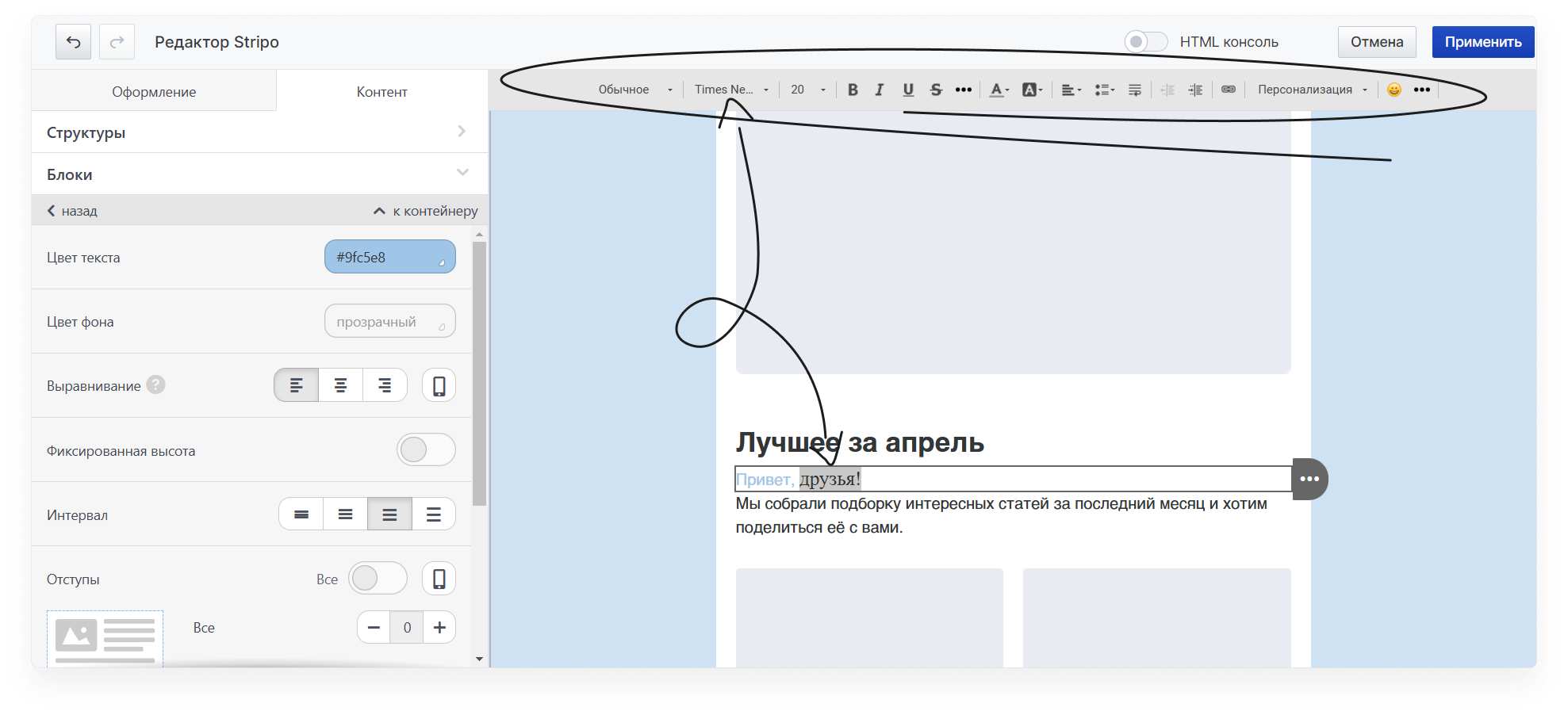Switch to the Контент tab
The image size is (1568, 715).
(x=382, y=92)
